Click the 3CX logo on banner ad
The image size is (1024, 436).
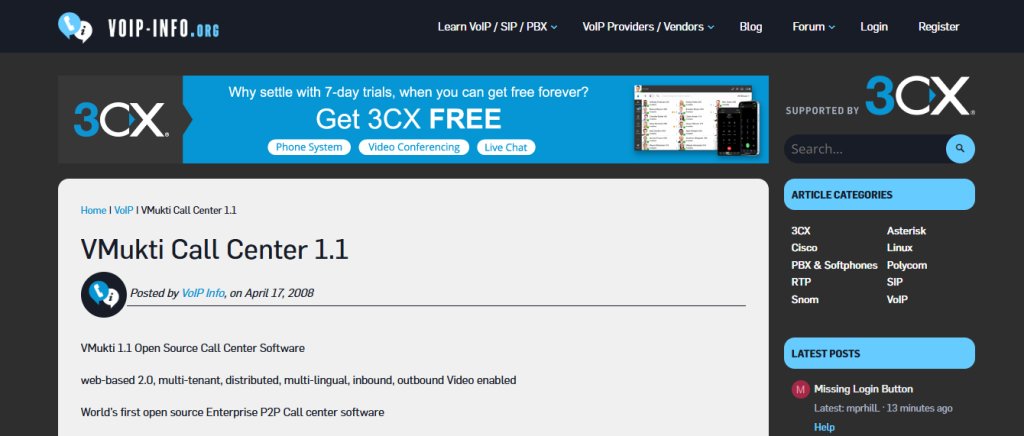[120, 120]
